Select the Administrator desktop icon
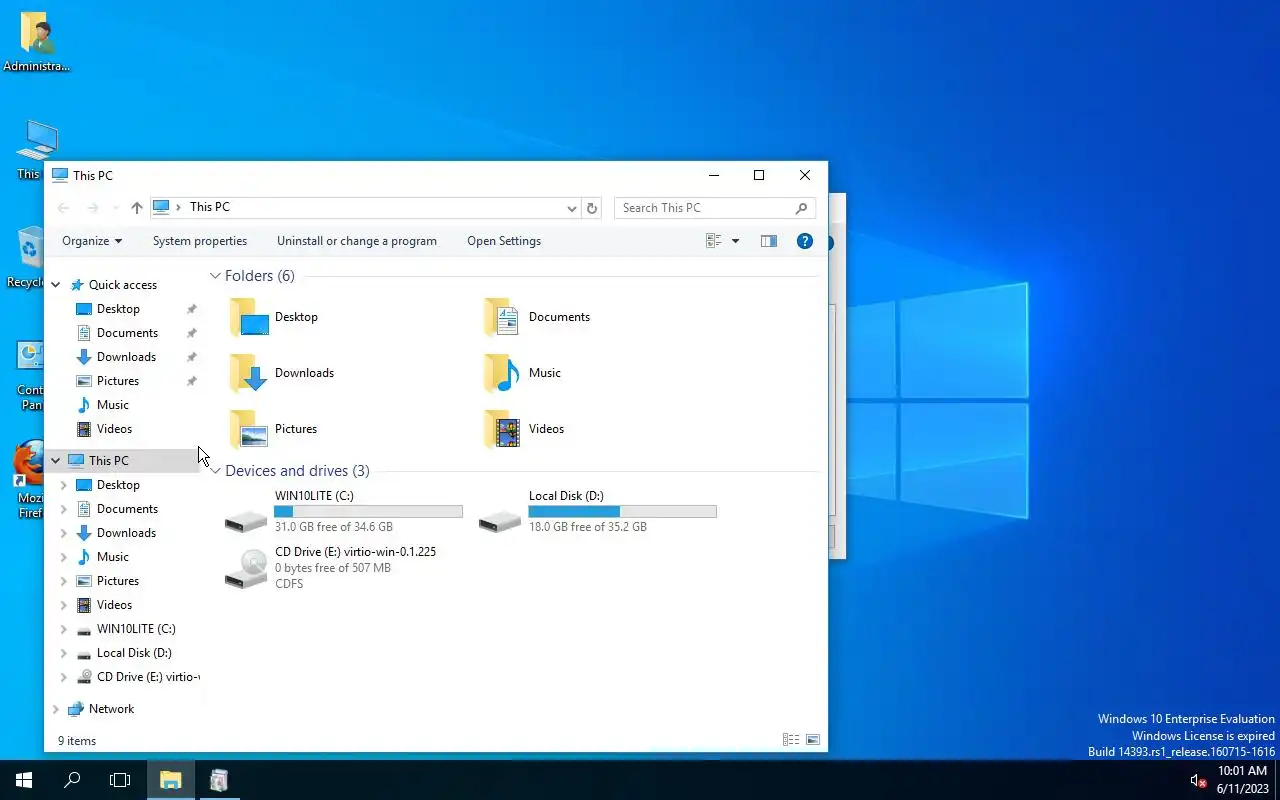This screenshot has width=1280, height=800. click(37, 42)
